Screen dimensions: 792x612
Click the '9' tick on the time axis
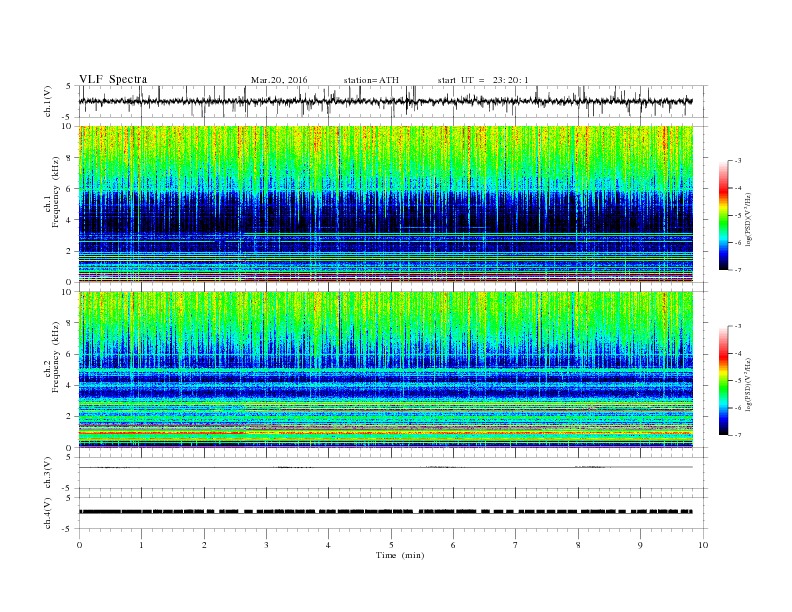[640, 545]
